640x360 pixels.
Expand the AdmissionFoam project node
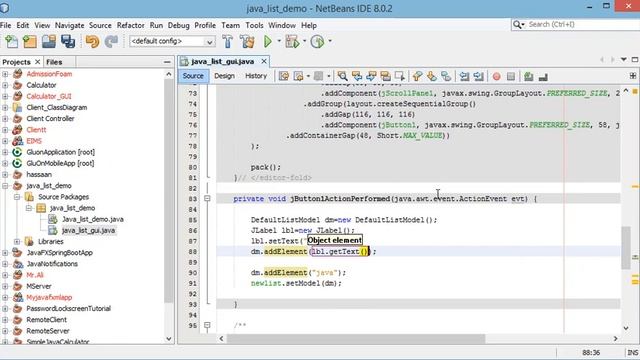[x=5, y=74]
